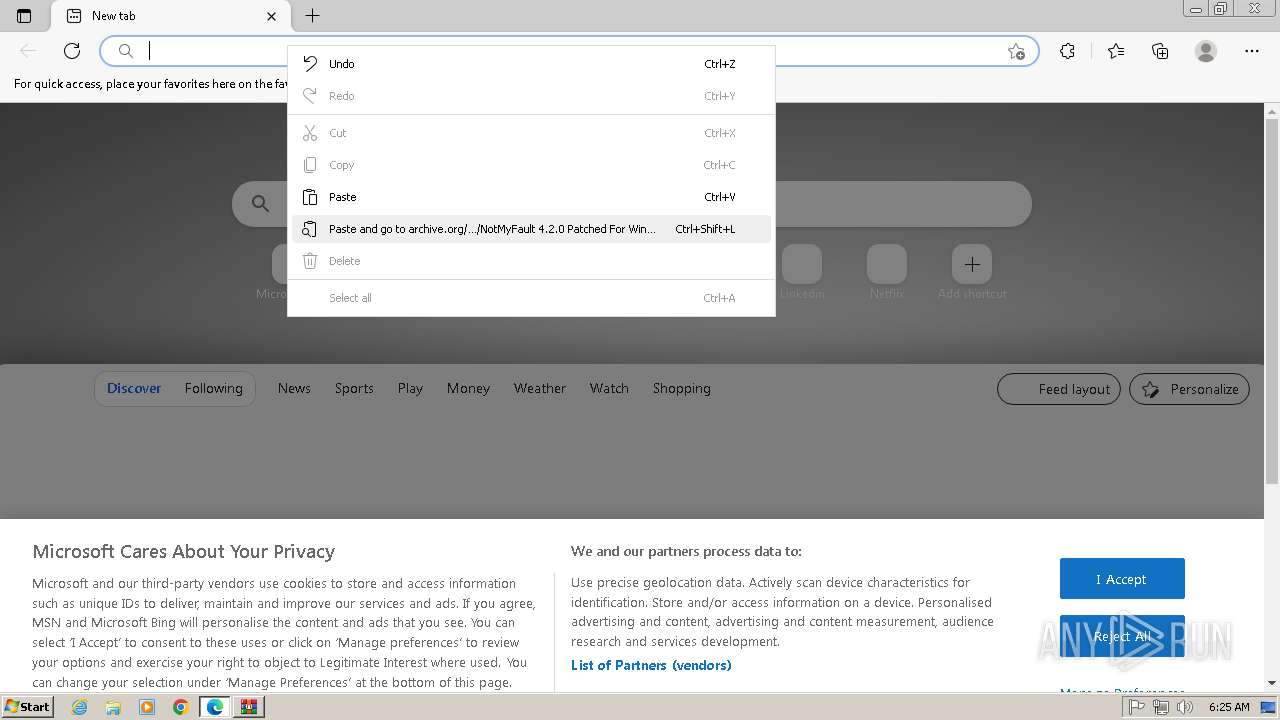Click the vertical page scrollbar
This screenshot has height=720, width=1280.
tap(1272, 300)
